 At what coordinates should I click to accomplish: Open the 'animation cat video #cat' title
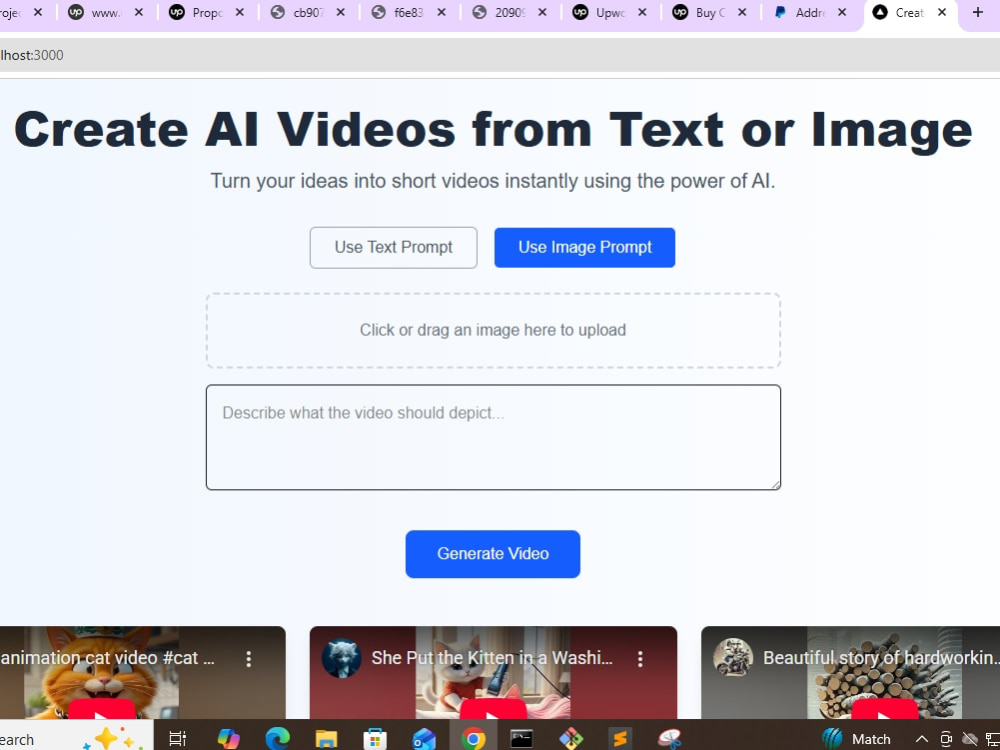(107, 658)
